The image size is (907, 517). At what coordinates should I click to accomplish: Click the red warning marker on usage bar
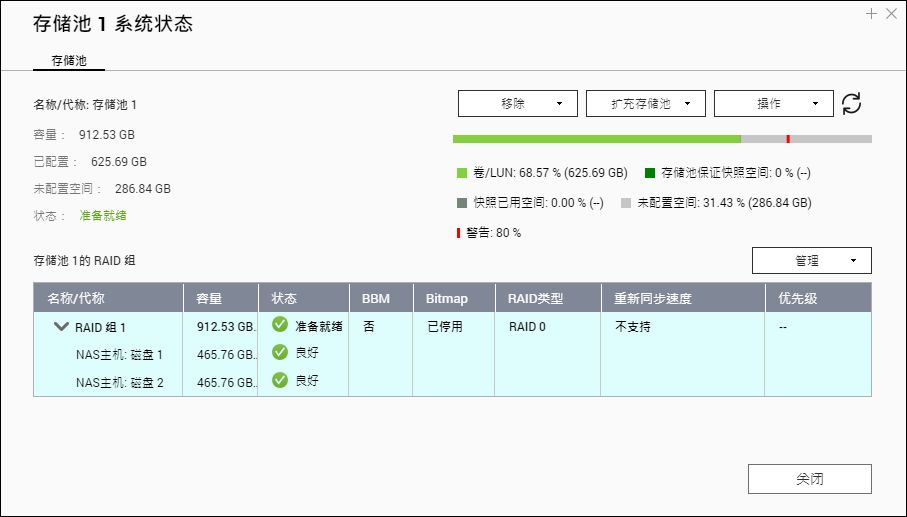pyautogui.click(x=788, y=139)
